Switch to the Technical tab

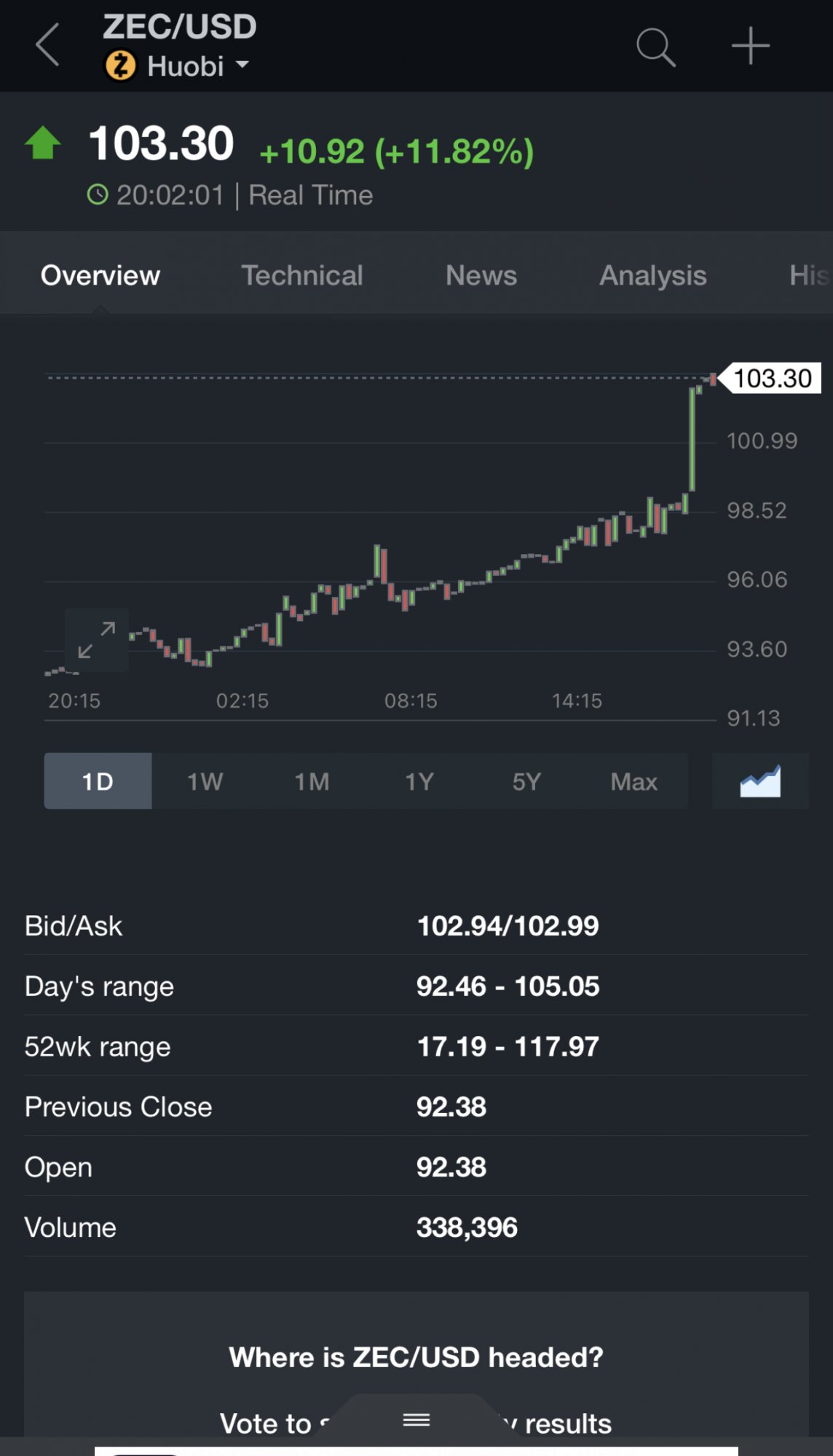click(x=302, y=275)
